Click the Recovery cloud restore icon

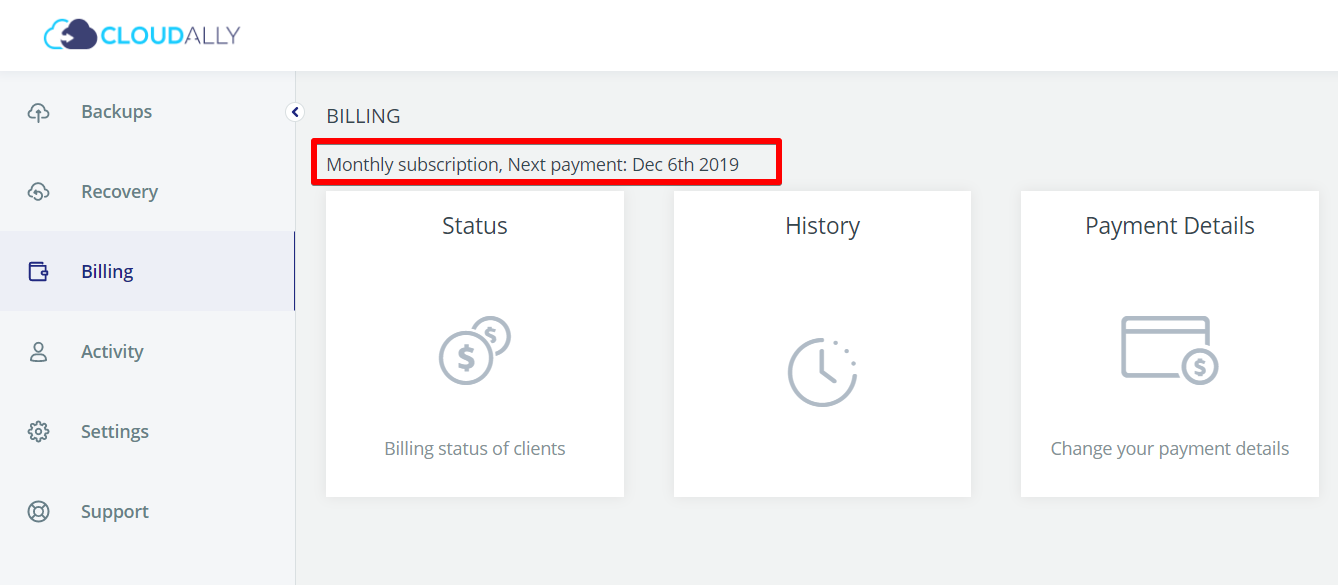pyautogui.click(x=38, y=192)
